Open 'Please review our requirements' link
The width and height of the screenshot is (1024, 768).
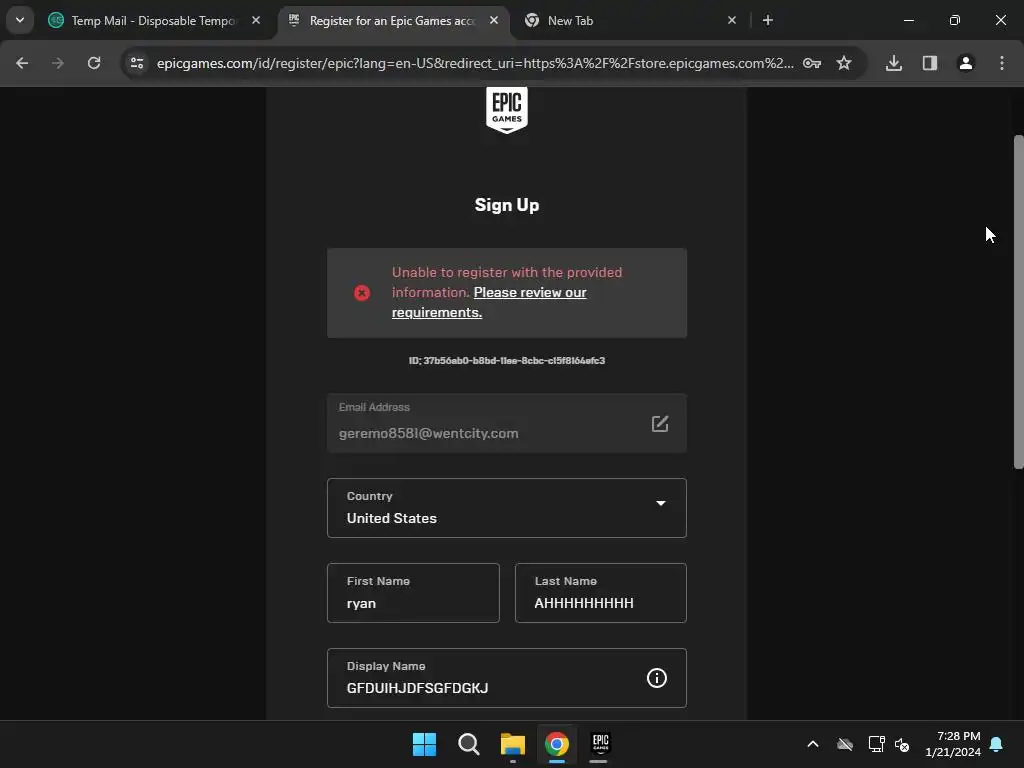click(489, 302)
